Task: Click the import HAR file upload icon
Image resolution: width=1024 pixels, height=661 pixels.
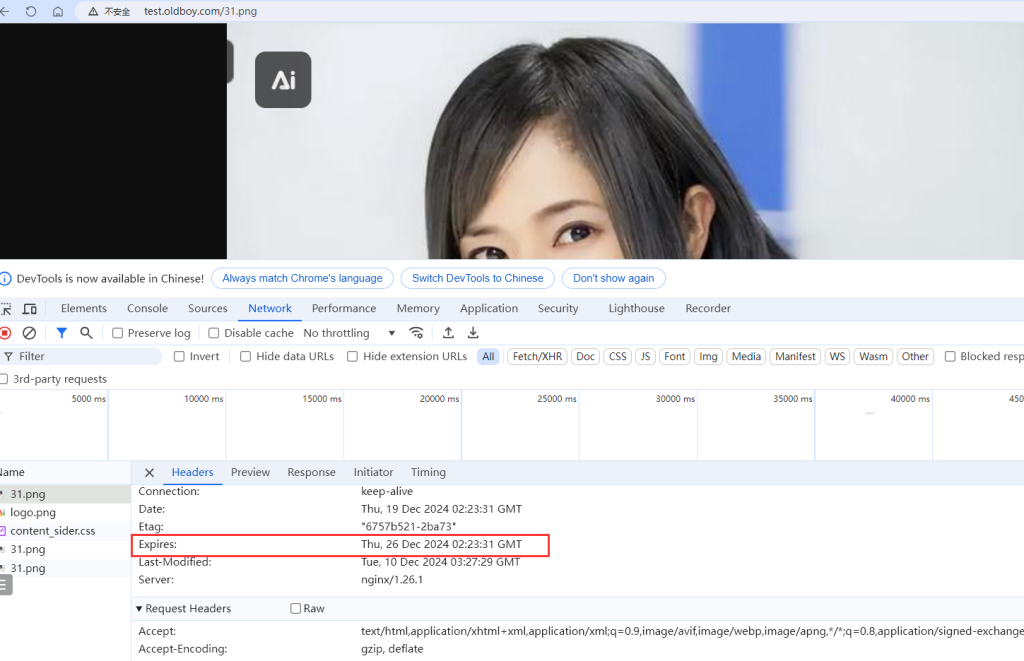Action: 448,333
